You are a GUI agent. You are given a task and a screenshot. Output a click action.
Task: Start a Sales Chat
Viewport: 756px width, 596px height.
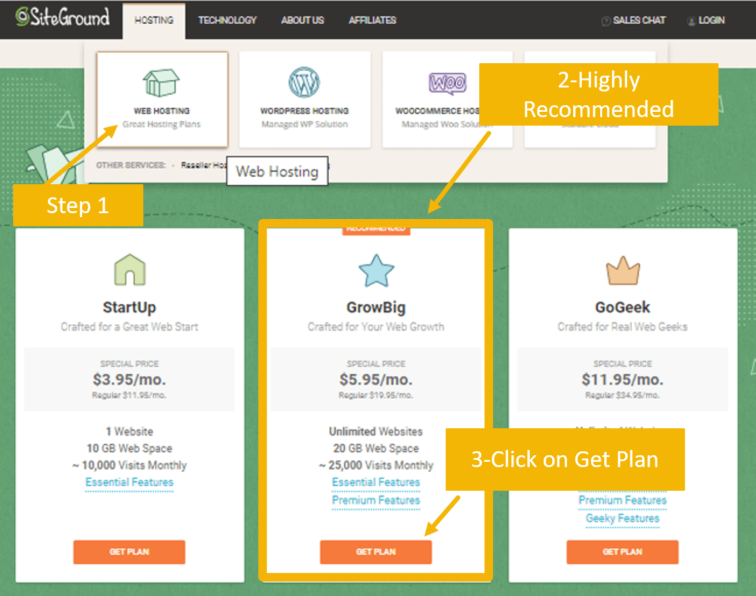[x=634, y=20]
